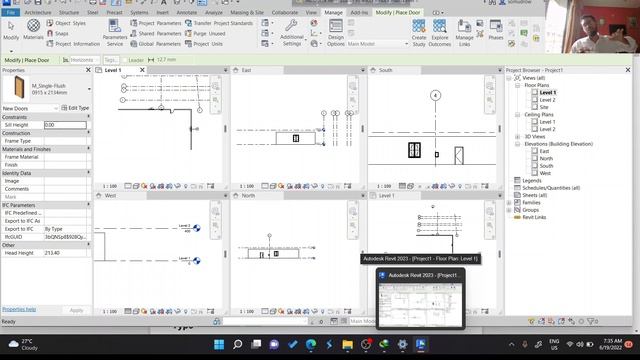Open the New Doors properties filter dropdown
This screenshot has width=640, height=360.
click(x=30, y=108)
